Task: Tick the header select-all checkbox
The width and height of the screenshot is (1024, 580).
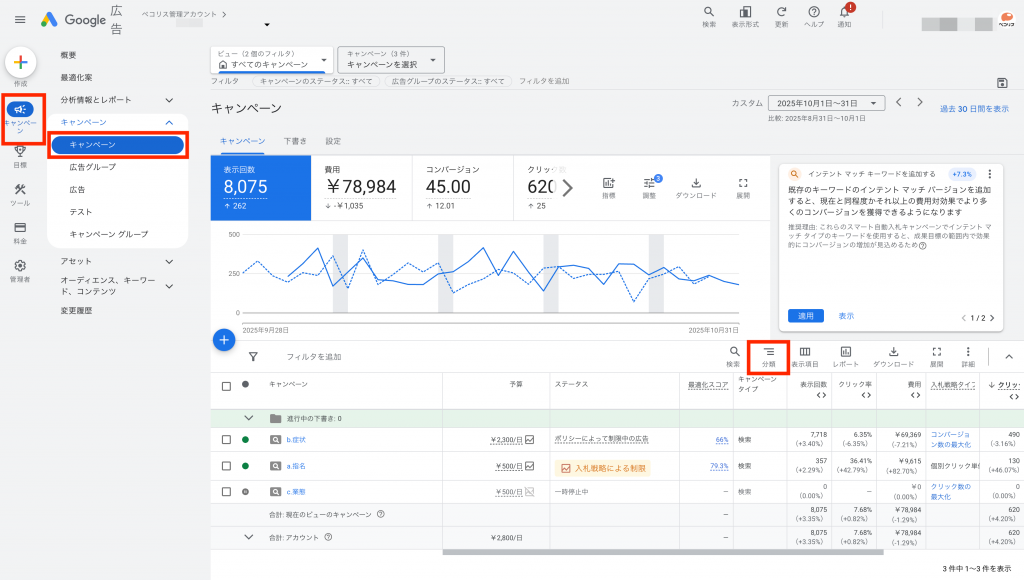Action: pyautogui.click(x=227, y=384)
